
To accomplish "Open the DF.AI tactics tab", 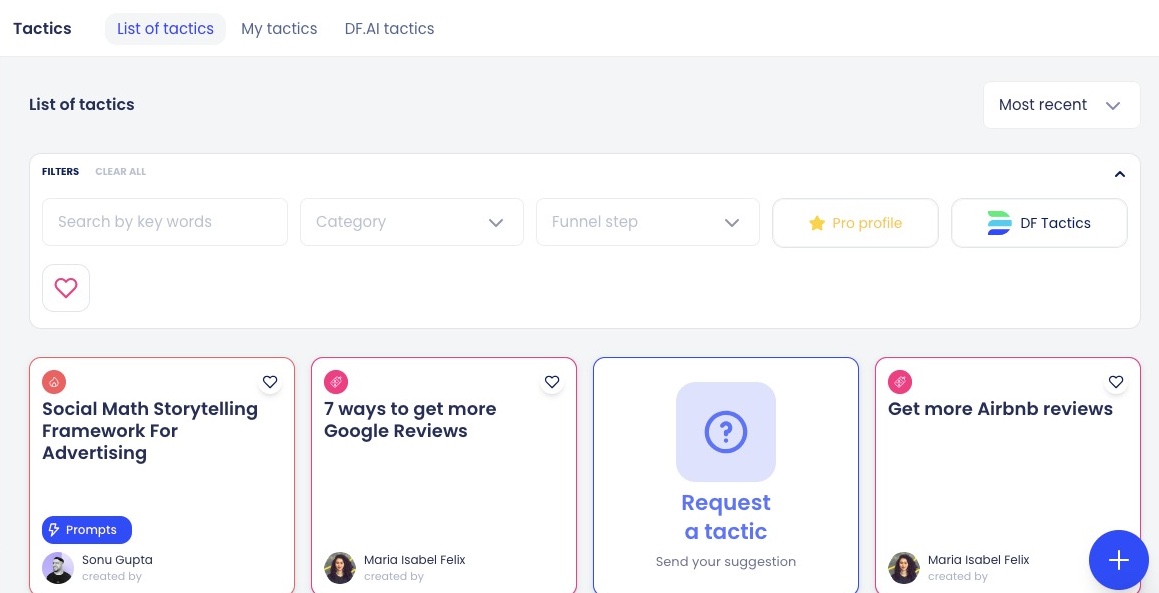I will click(389, 28).
